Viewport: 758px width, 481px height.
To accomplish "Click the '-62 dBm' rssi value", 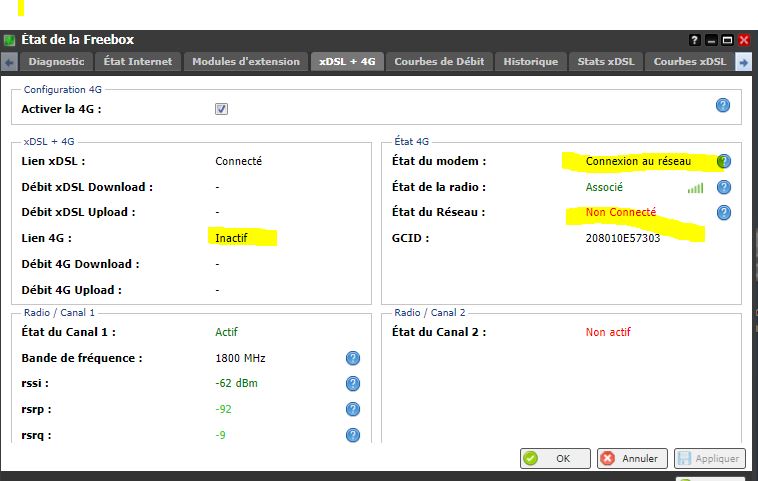I will pyautogui.click(x=236, y=383).
